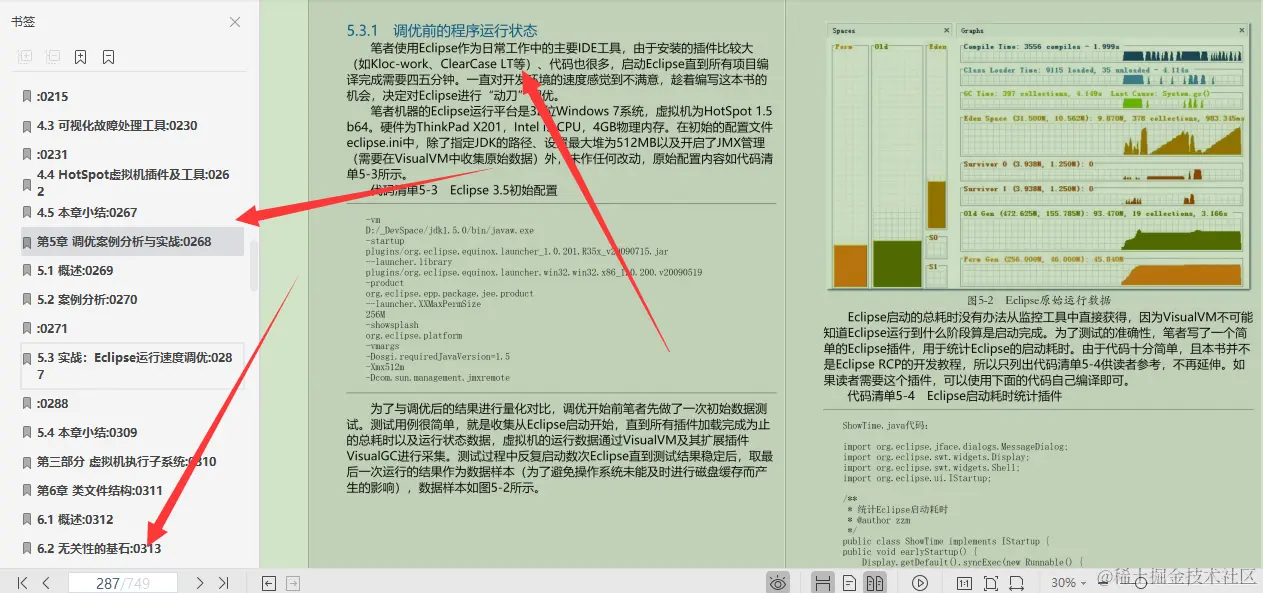Click the add bookmark icon
The height and width of the screenshot is (593, 1263).
tap(80, 57)
